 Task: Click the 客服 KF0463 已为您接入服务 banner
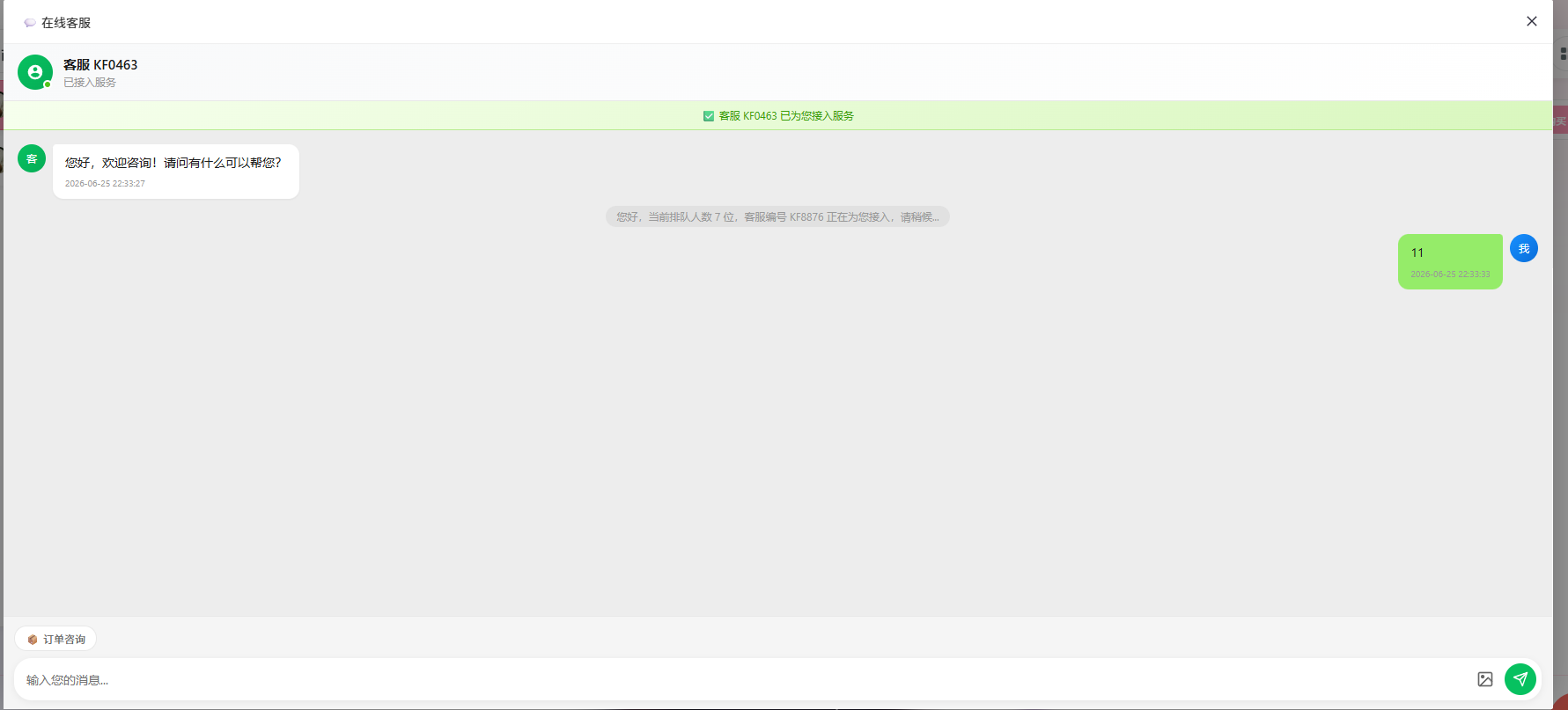pyautogui.click(x=778, y=116)
